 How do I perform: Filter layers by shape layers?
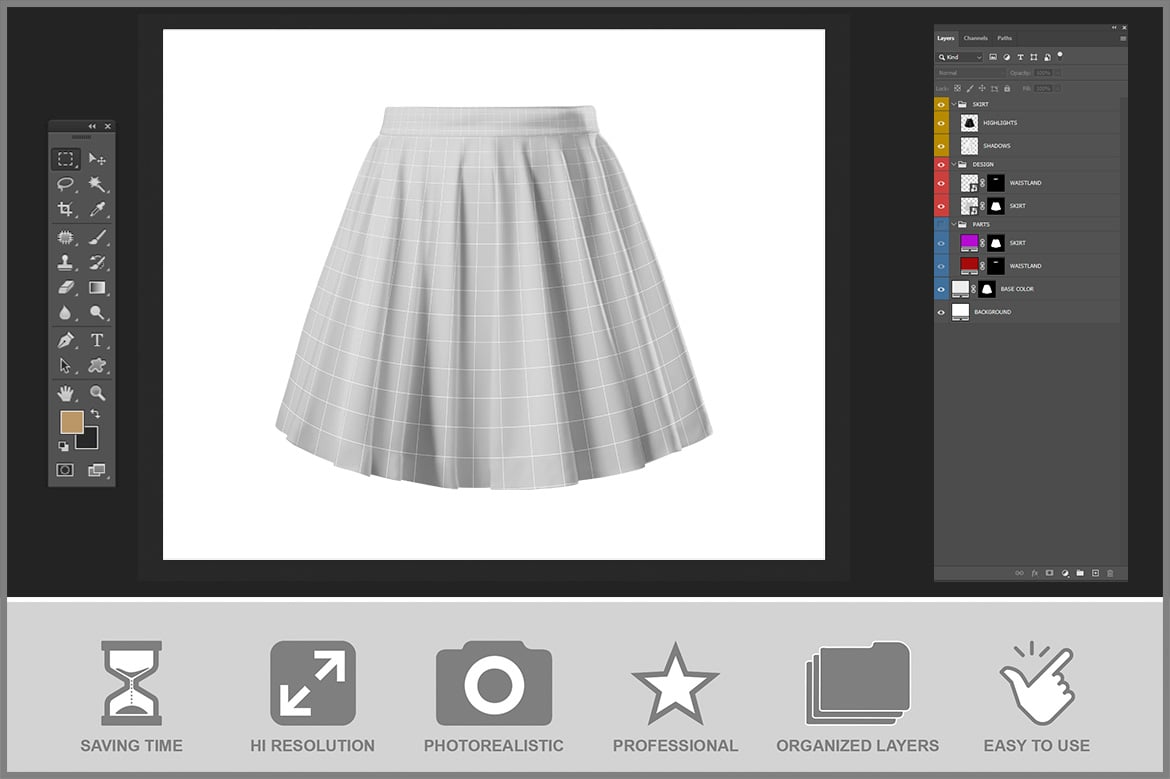point(1033,57)
